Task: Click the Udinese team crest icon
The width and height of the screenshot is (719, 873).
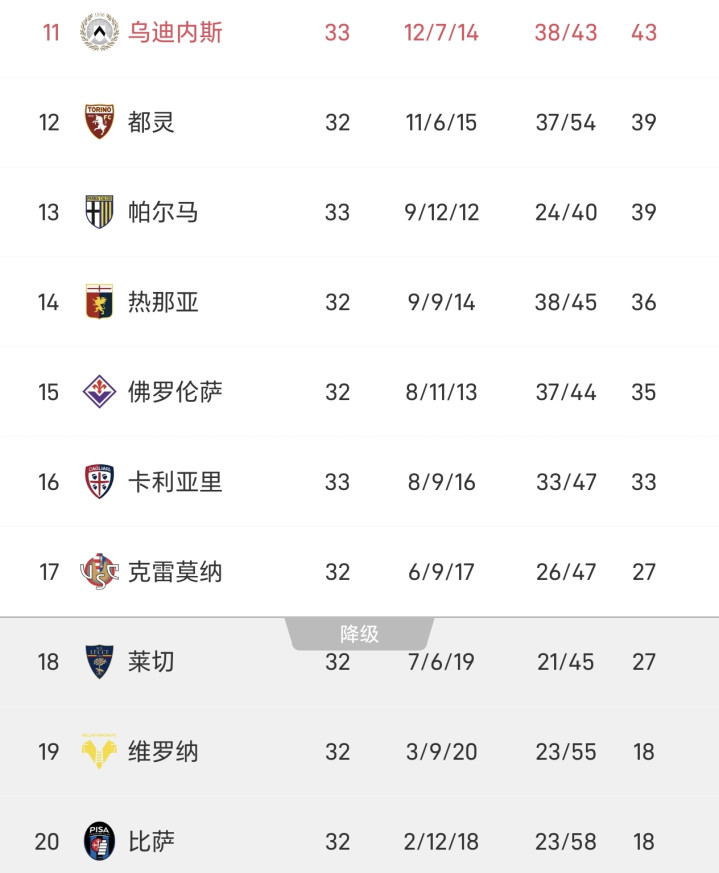Action: tap(99, 32)
